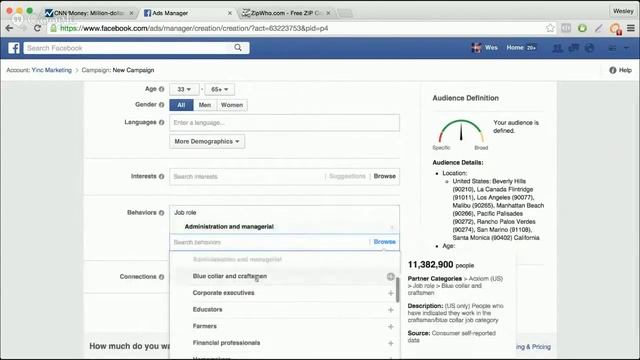Click Wesley Chrome profile button
The width and height of the screenshot is (640, 360).
(x=623, y=11)
